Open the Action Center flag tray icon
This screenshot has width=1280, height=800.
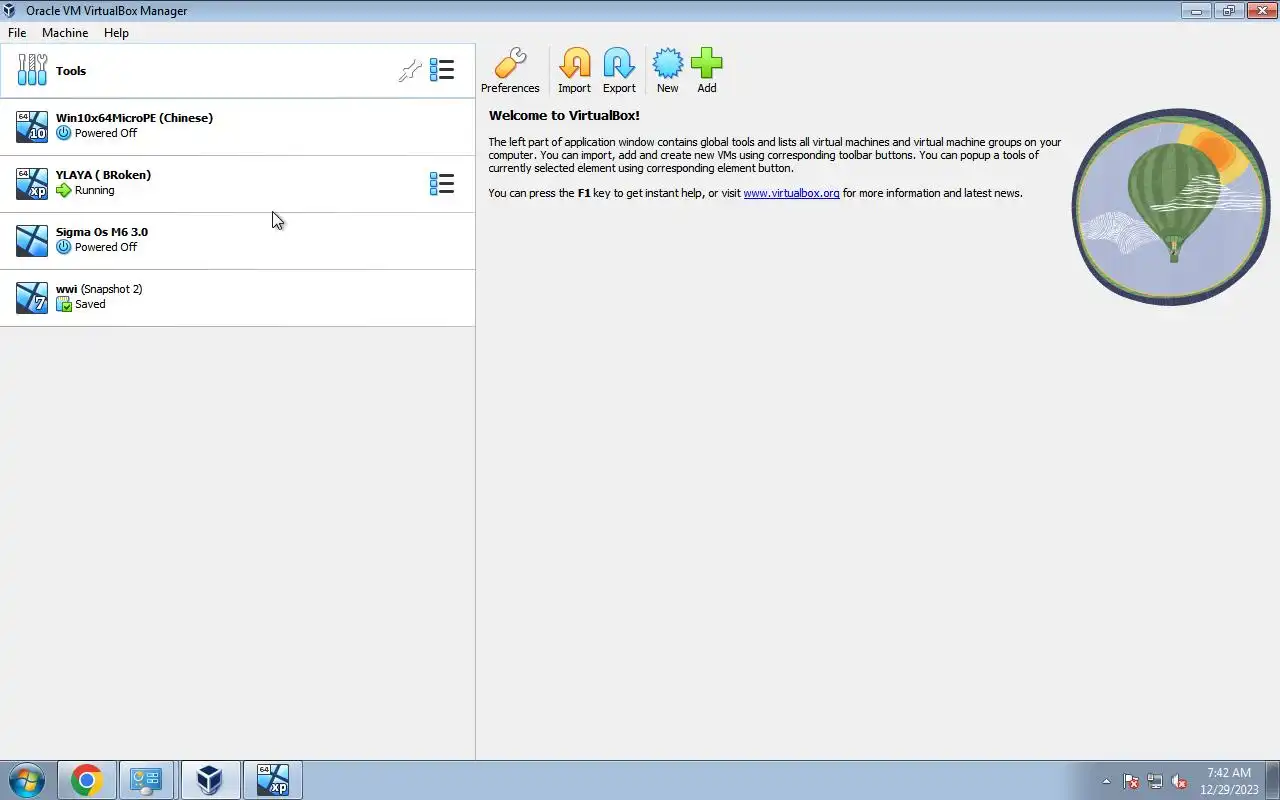click(1131, 782)
